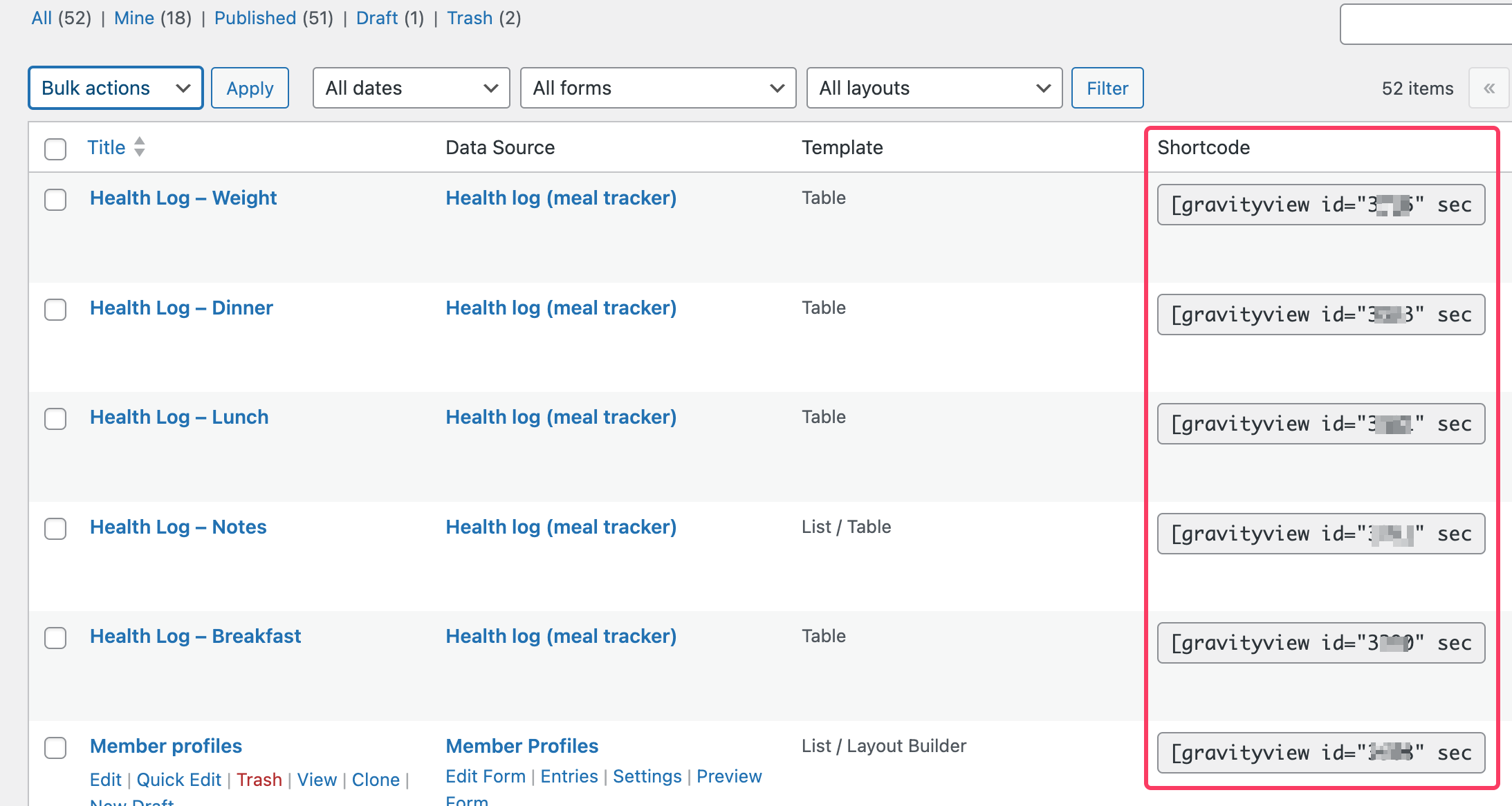Click View under Member profiles
The image size is (1512, 806).
pos(317,780)
